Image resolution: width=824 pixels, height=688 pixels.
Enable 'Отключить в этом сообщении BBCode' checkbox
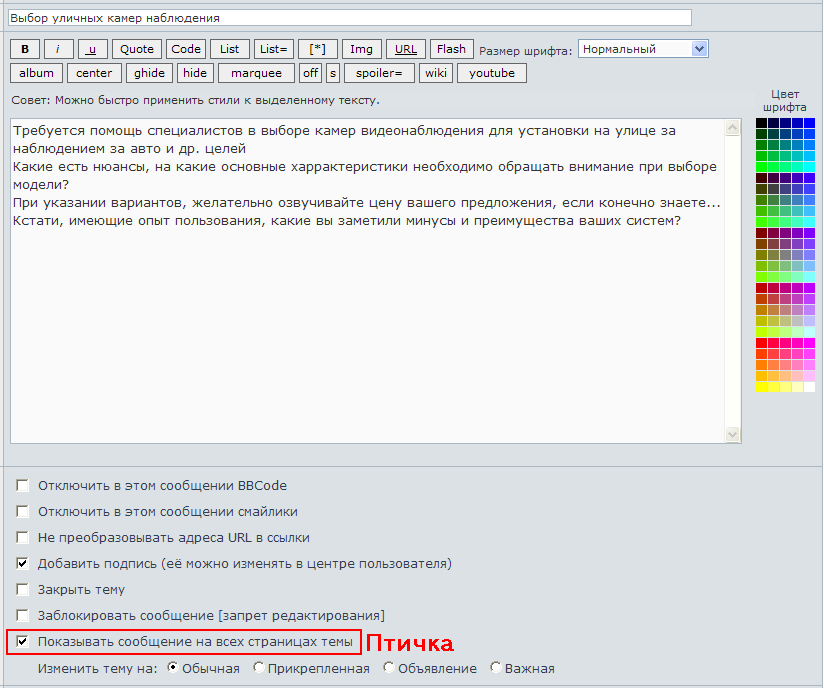[x=23, y=486]
